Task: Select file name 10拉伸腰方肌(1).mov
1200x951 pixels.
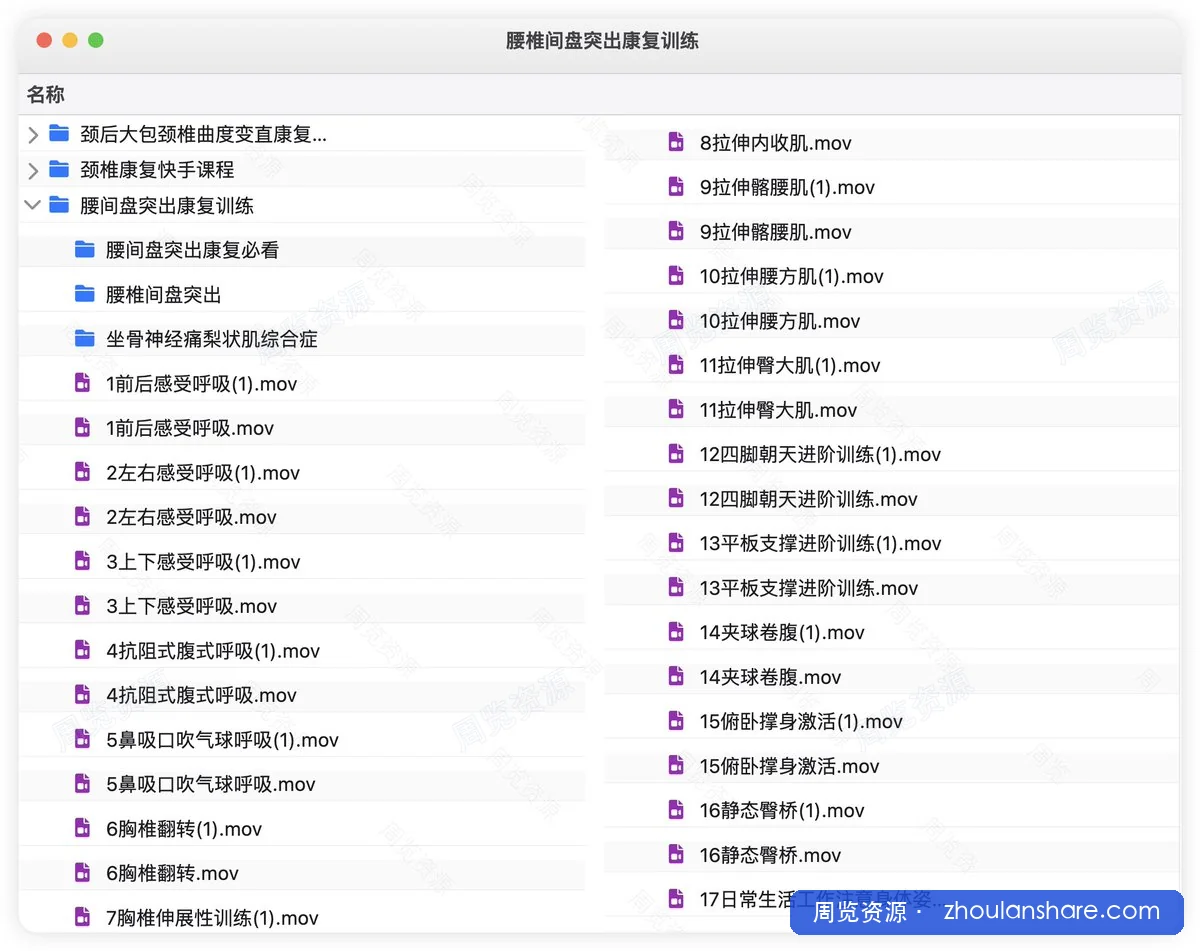Action: [x=792, y=276]
